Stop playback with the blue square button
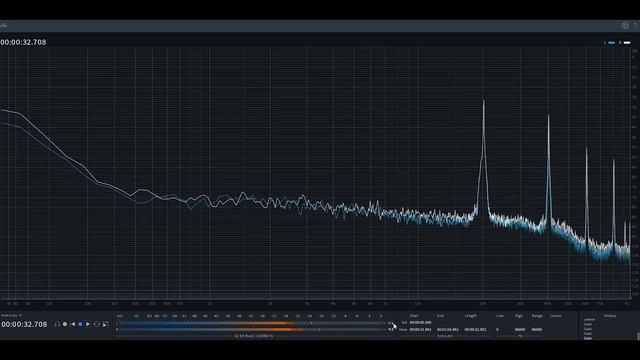Image resolution: width=640 pixels, height=360 pixels. point(80,324)
